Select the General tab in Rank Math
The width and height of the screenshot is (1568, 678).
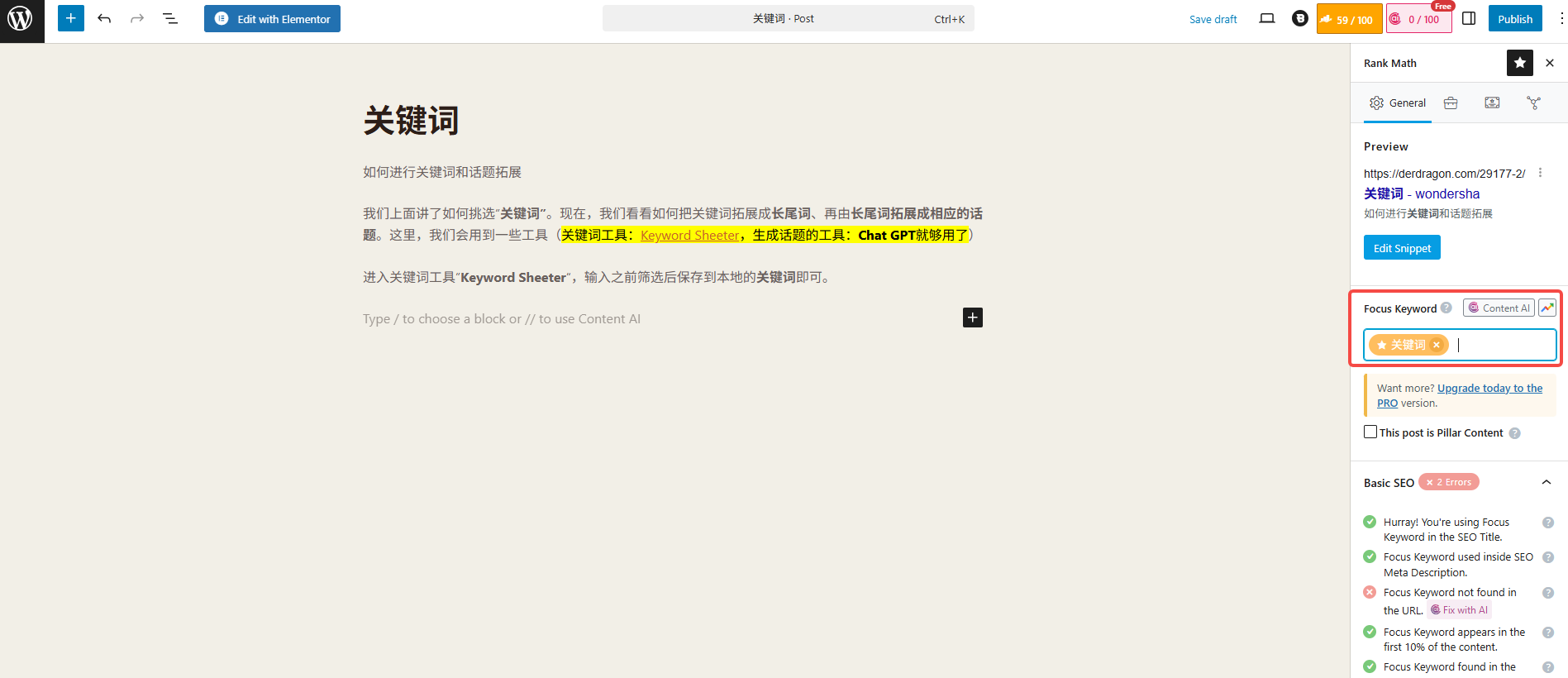coord(1398,103)
